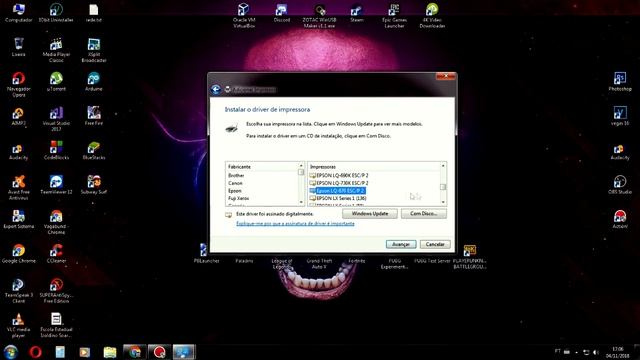Screen dimensions: 640x360
Task: Open Visual Studio 2017 shortcut
Action: click(x=56, y=119)
